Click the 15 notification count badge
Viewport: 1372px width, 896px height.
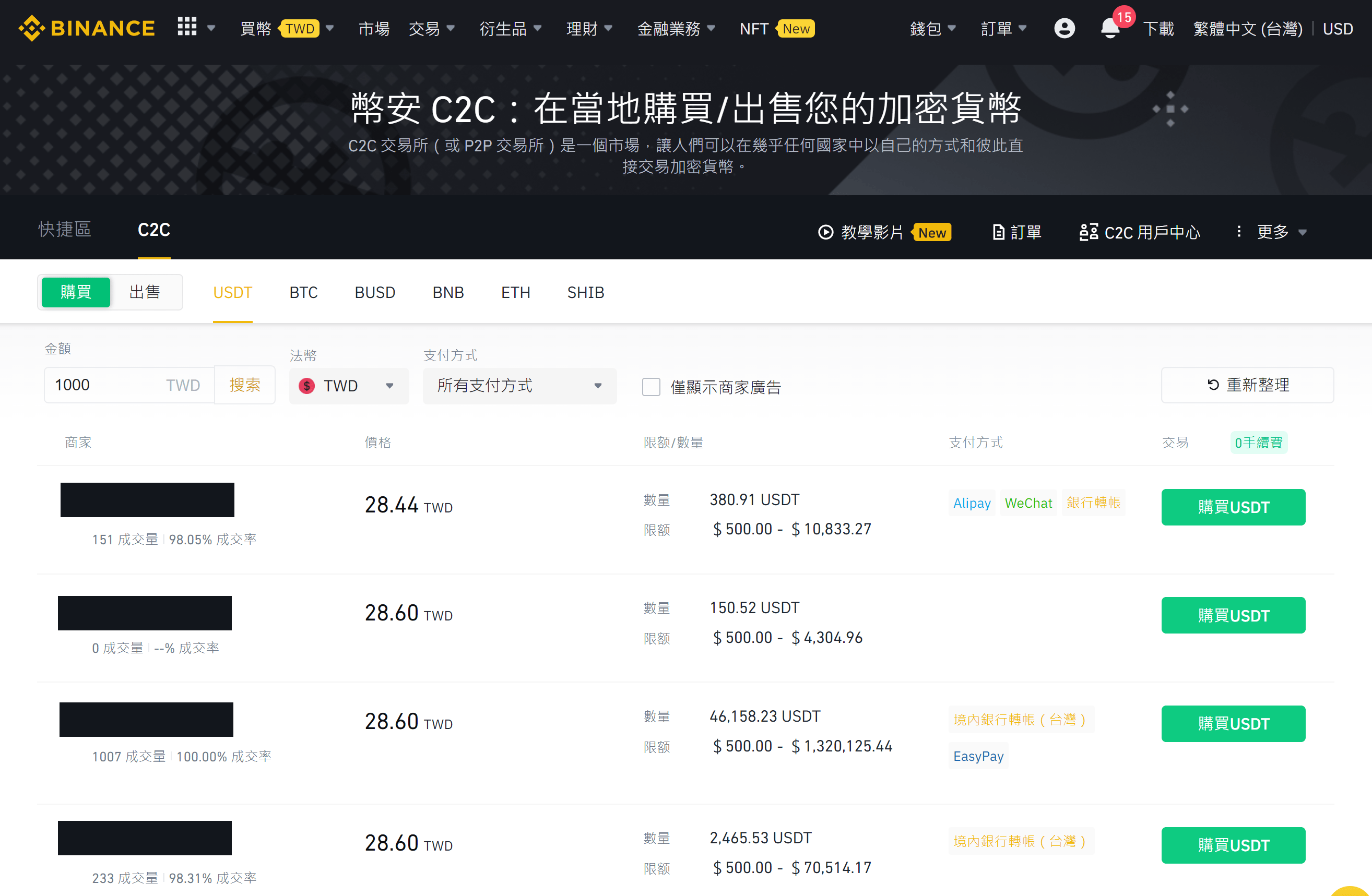tap(1123, 17)
